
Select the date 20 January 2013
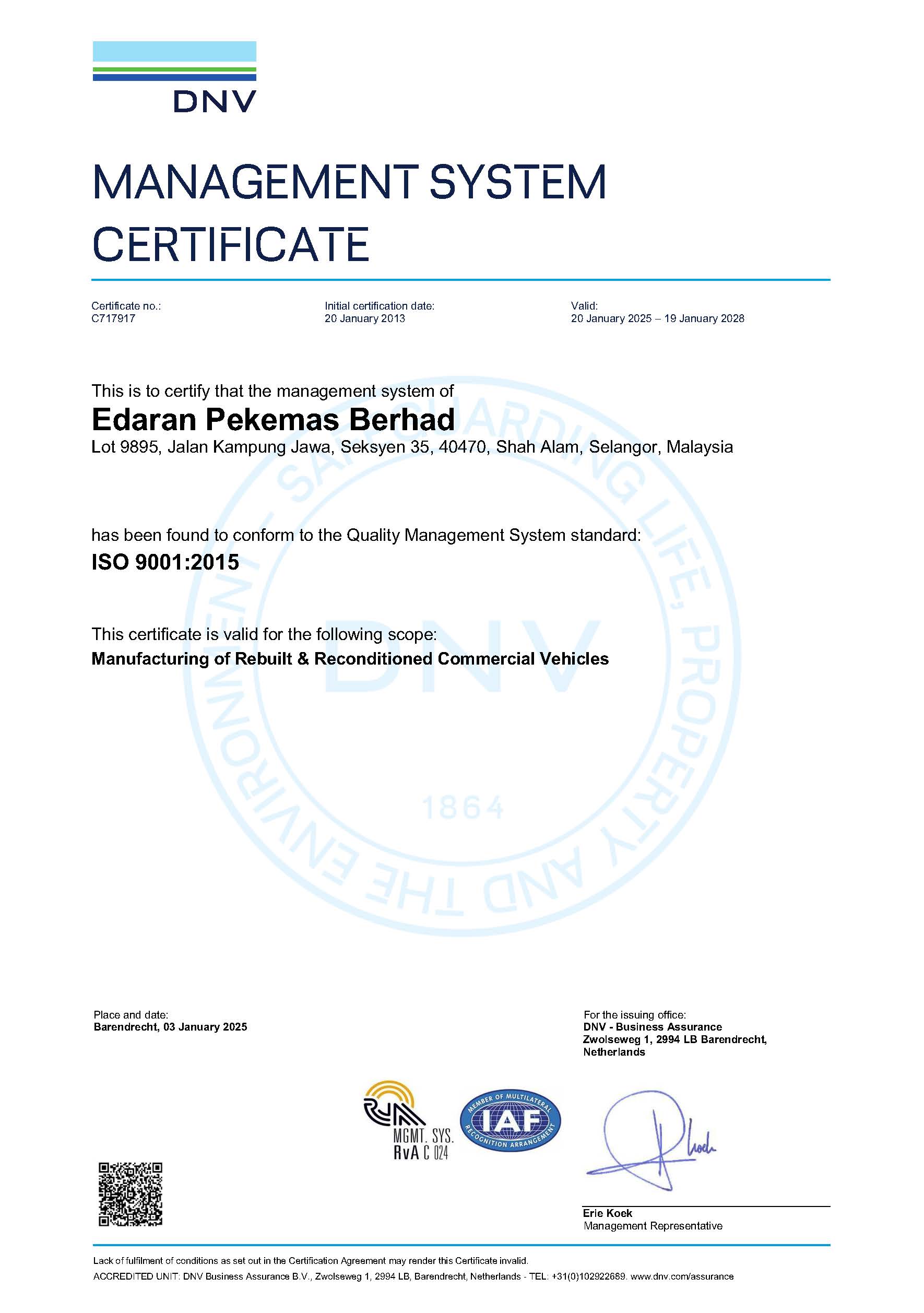click(365, 318)
